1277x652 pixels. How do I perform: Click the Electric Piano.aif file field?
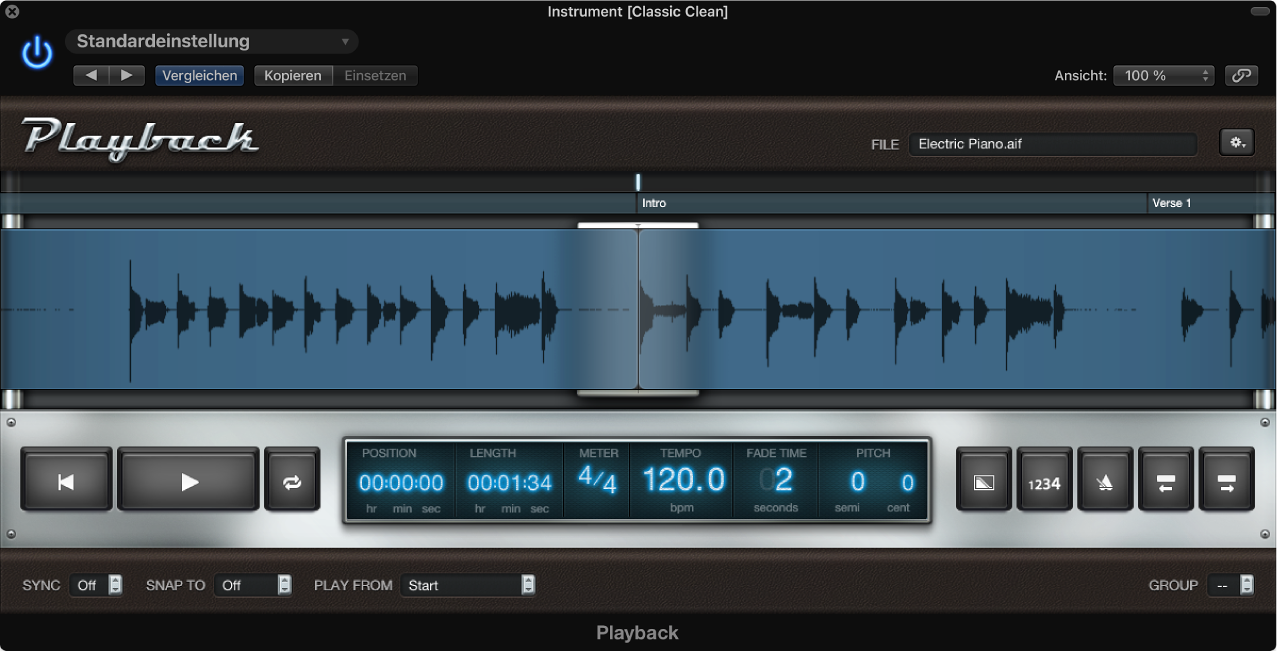point(1053,143)
